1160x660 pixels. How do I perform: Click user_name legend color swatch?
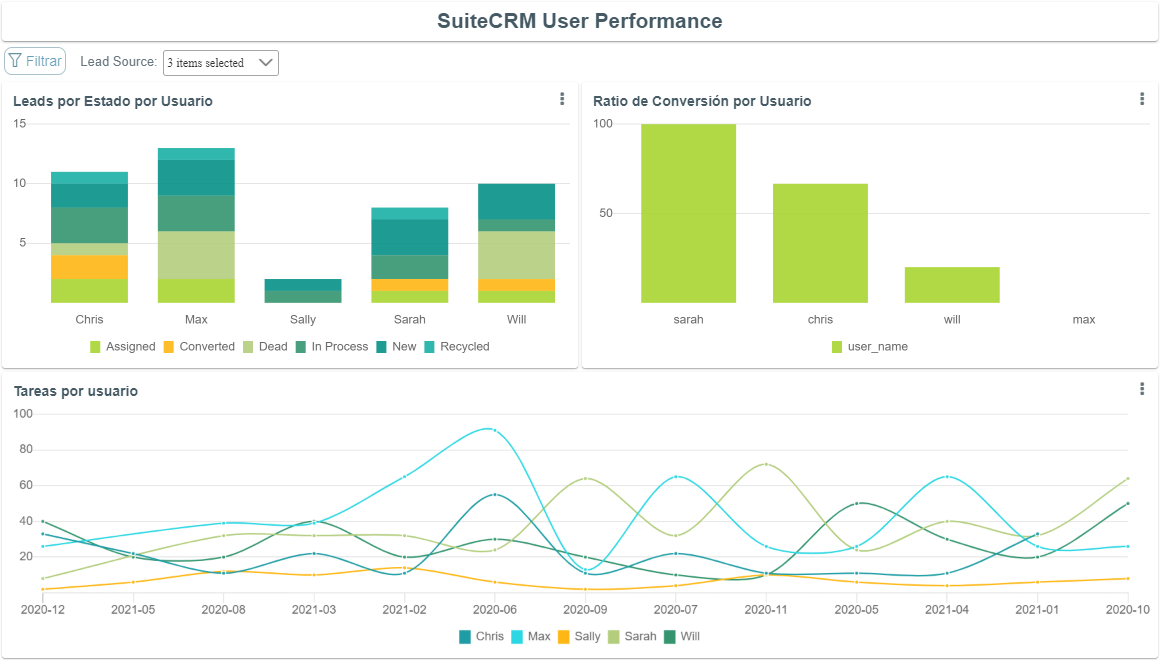(x=838, y=347)
